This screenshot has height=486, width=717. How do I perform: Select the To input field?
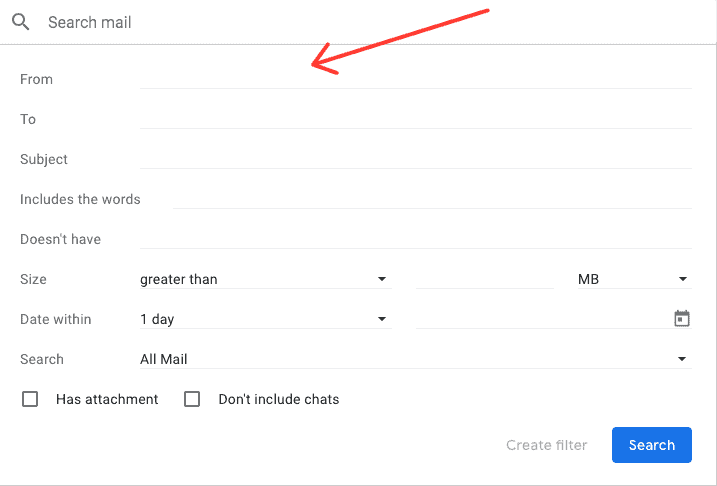coord(415,118)
